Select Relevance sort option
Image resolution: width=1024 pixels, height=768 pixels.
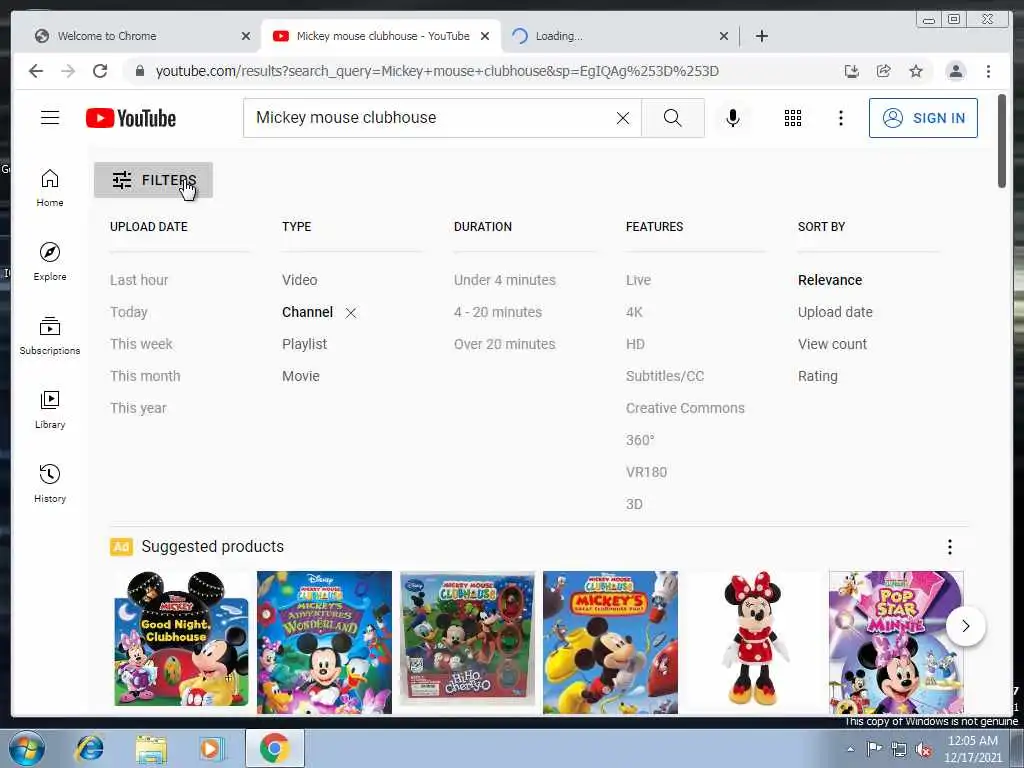(830, 280)
